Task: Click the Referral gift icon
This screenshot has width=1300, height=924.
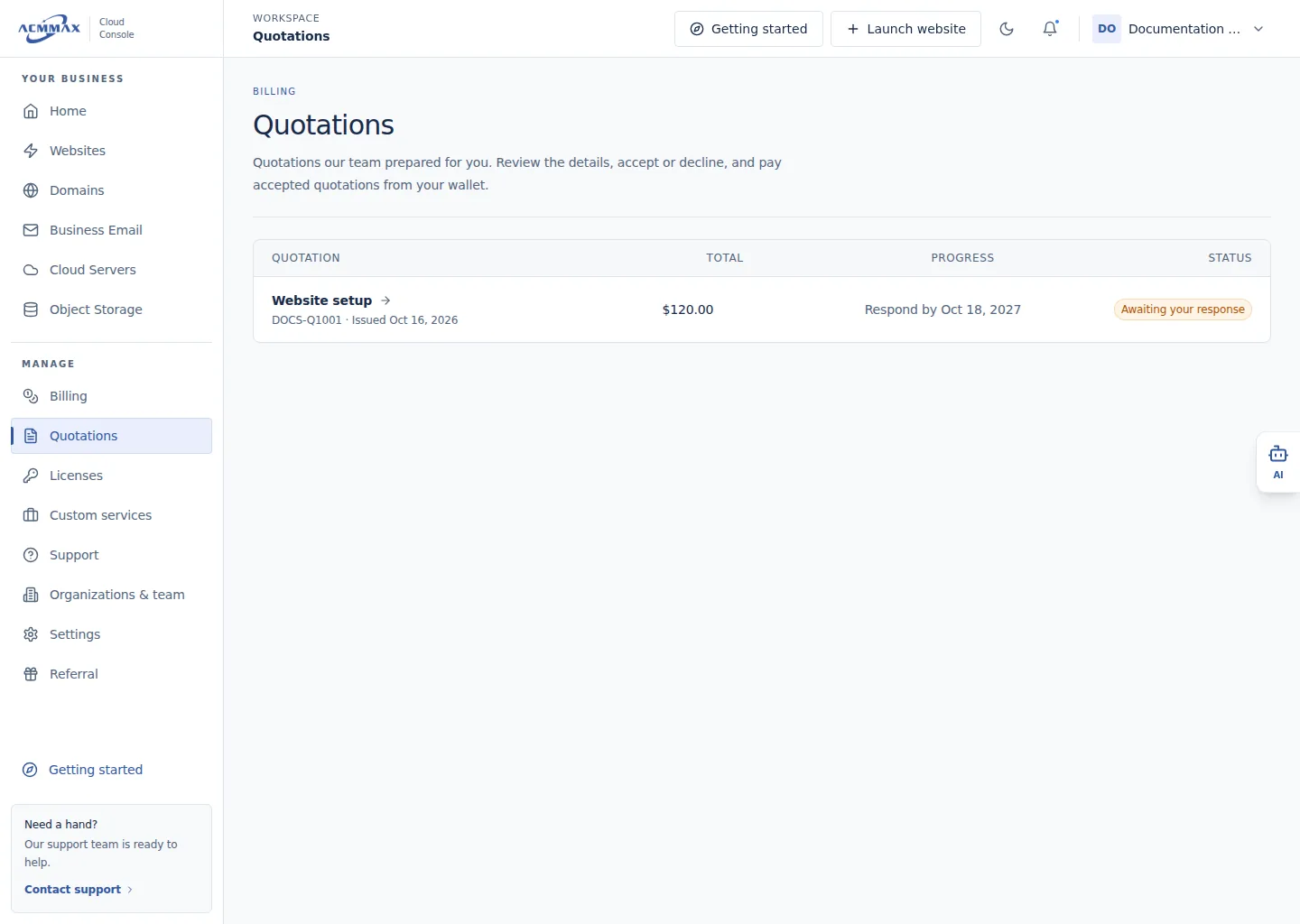Action: tap(31, 674)
